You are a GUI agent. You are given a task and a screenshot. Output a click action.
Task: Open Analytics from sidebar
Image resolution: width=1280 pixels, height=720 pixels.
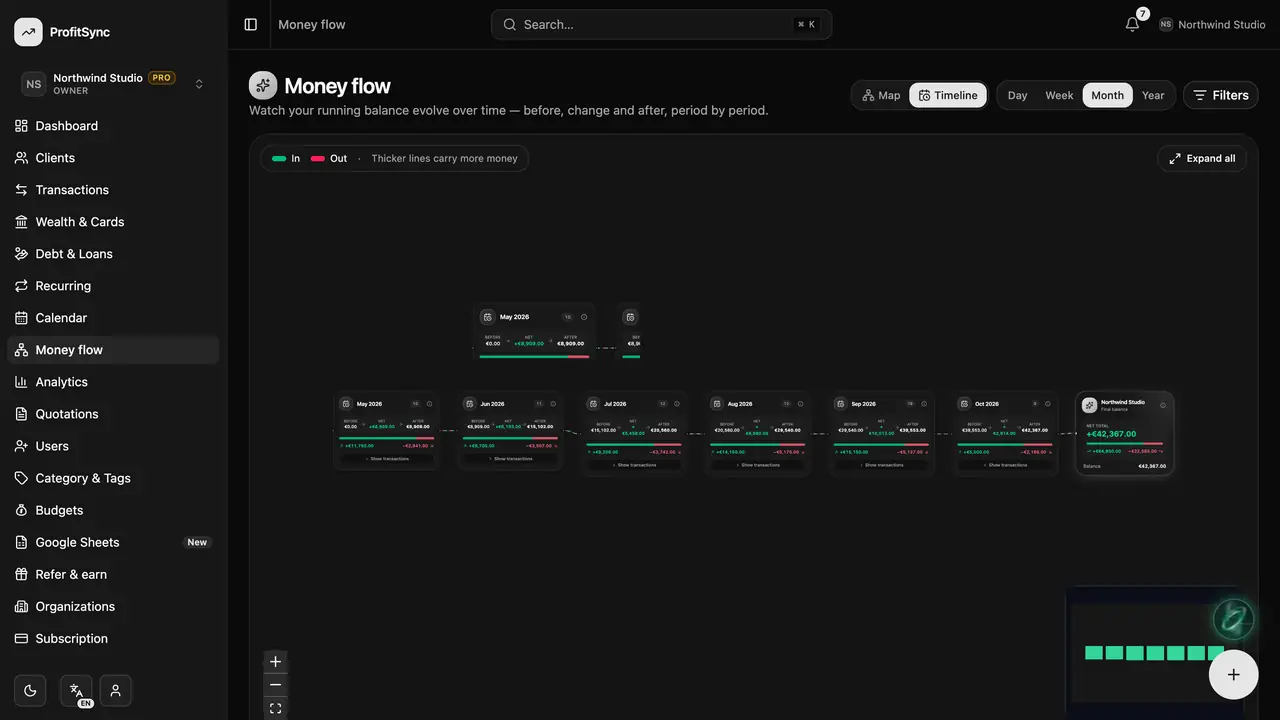tap(113, 382)
